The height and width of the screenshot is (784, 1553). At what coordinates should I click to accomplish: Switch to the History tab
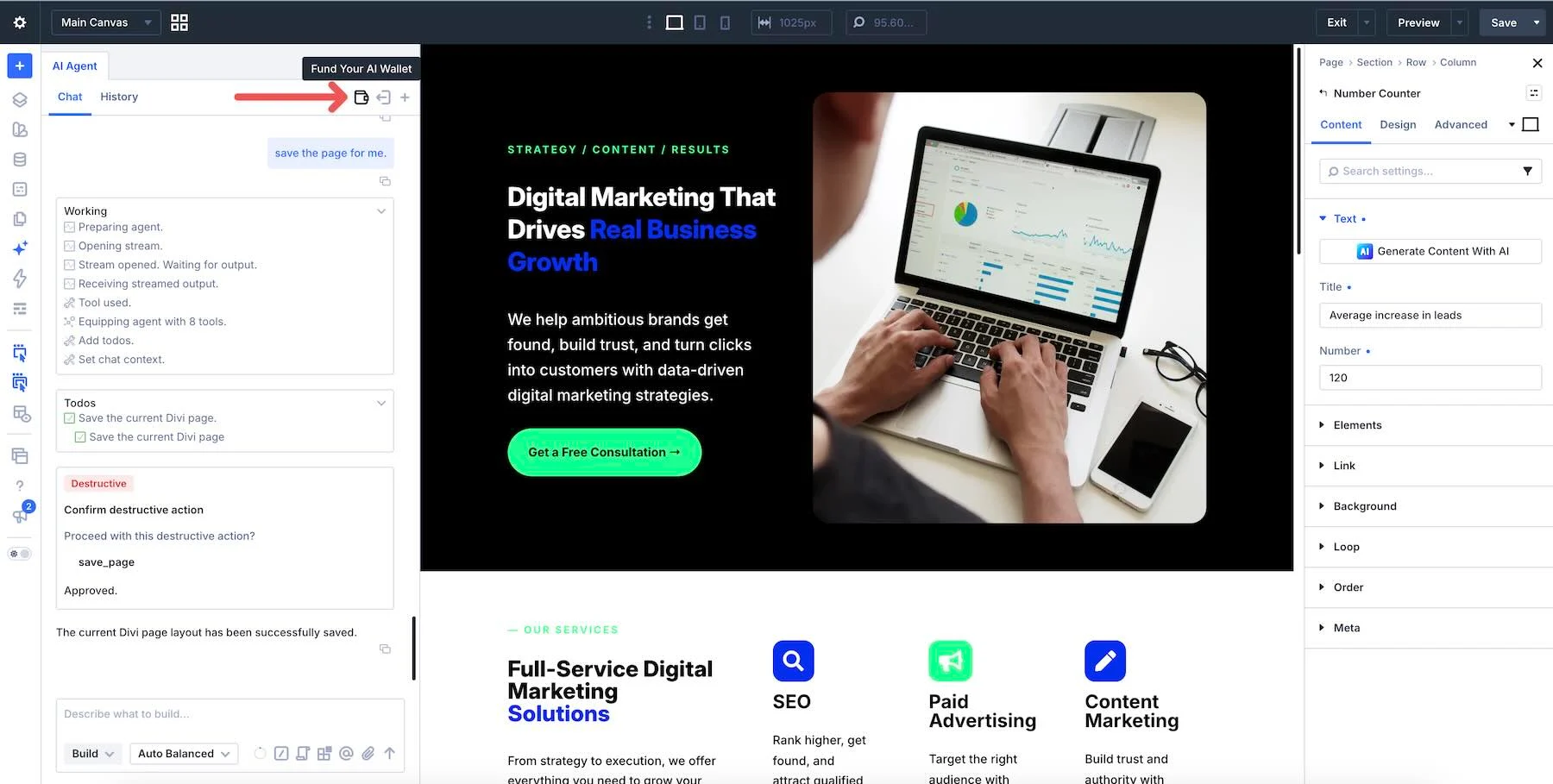[x=119, y=97]
